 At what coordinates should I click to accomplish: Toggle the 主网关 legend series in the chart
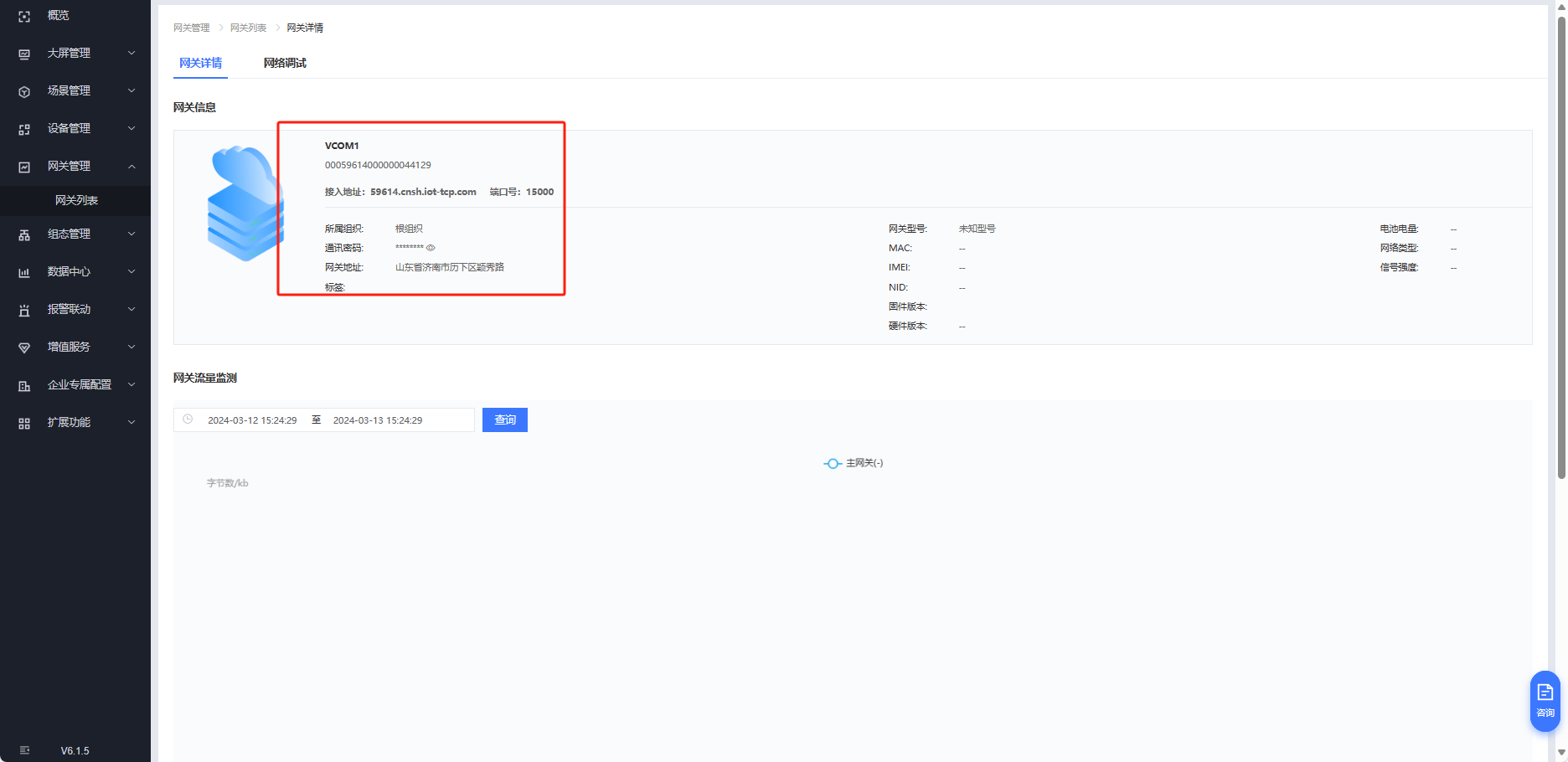854,463
